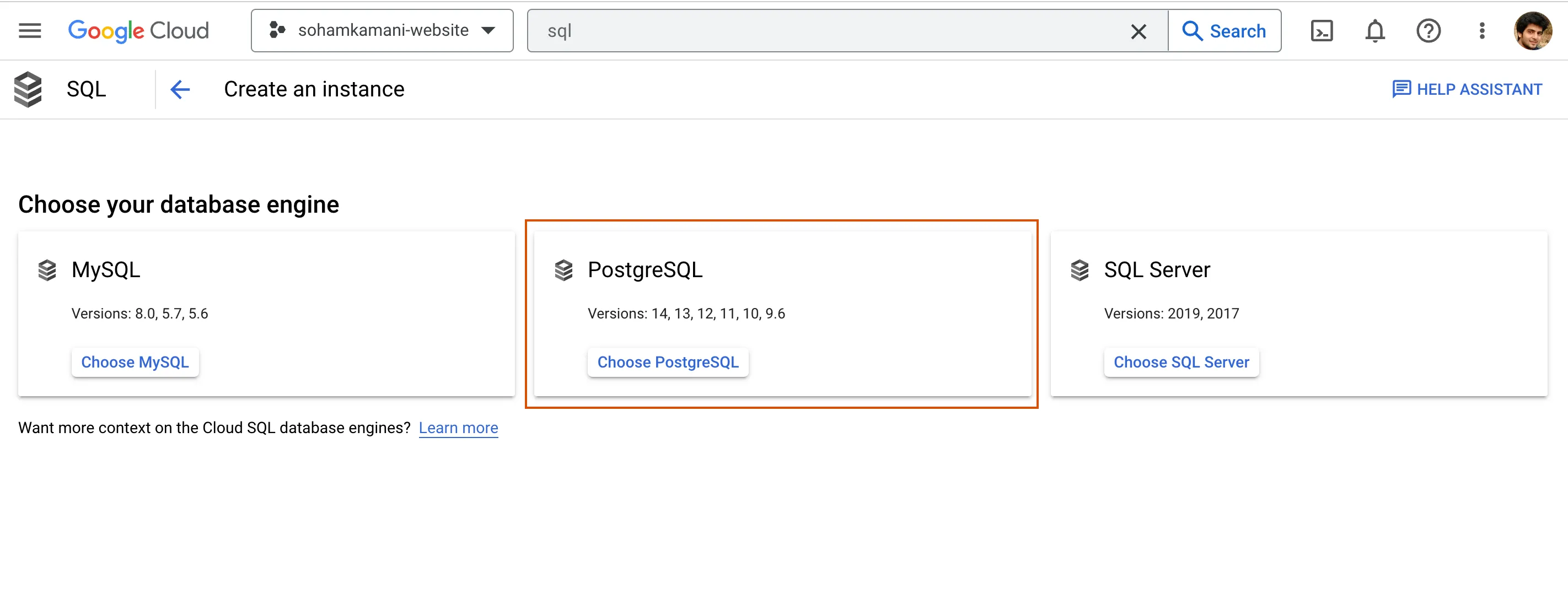Screen dimensions: 1568x605
Task: Open the help question mark icon
Action: point(1428,31)
